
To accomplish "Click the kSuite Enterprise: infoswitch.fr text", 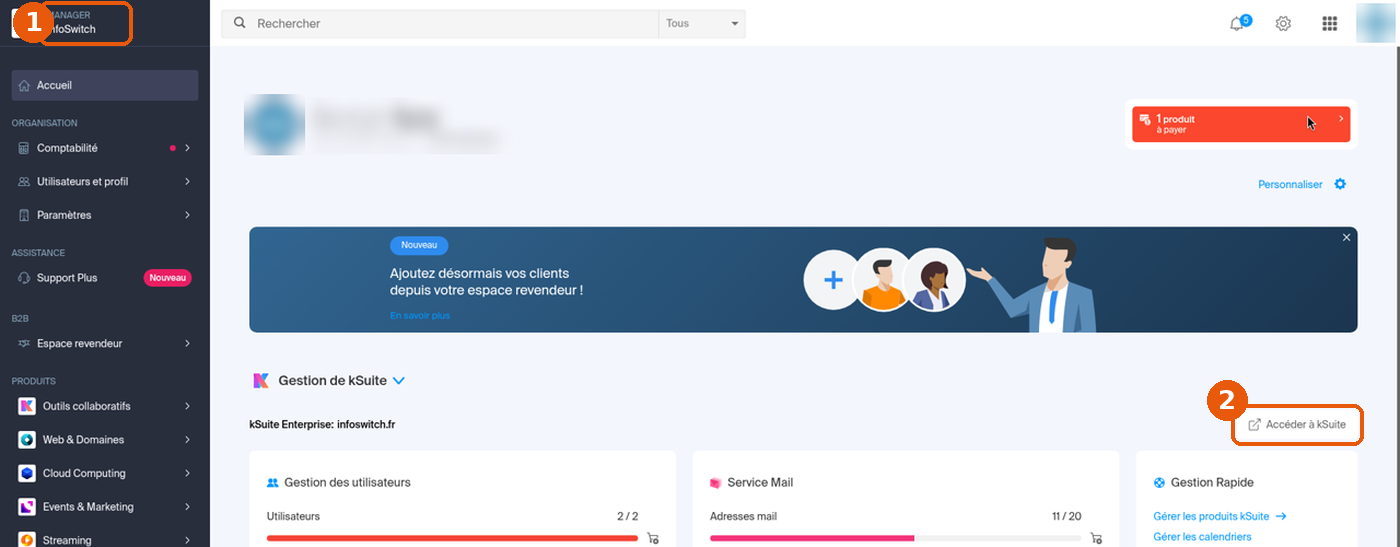I will (322, 425).
